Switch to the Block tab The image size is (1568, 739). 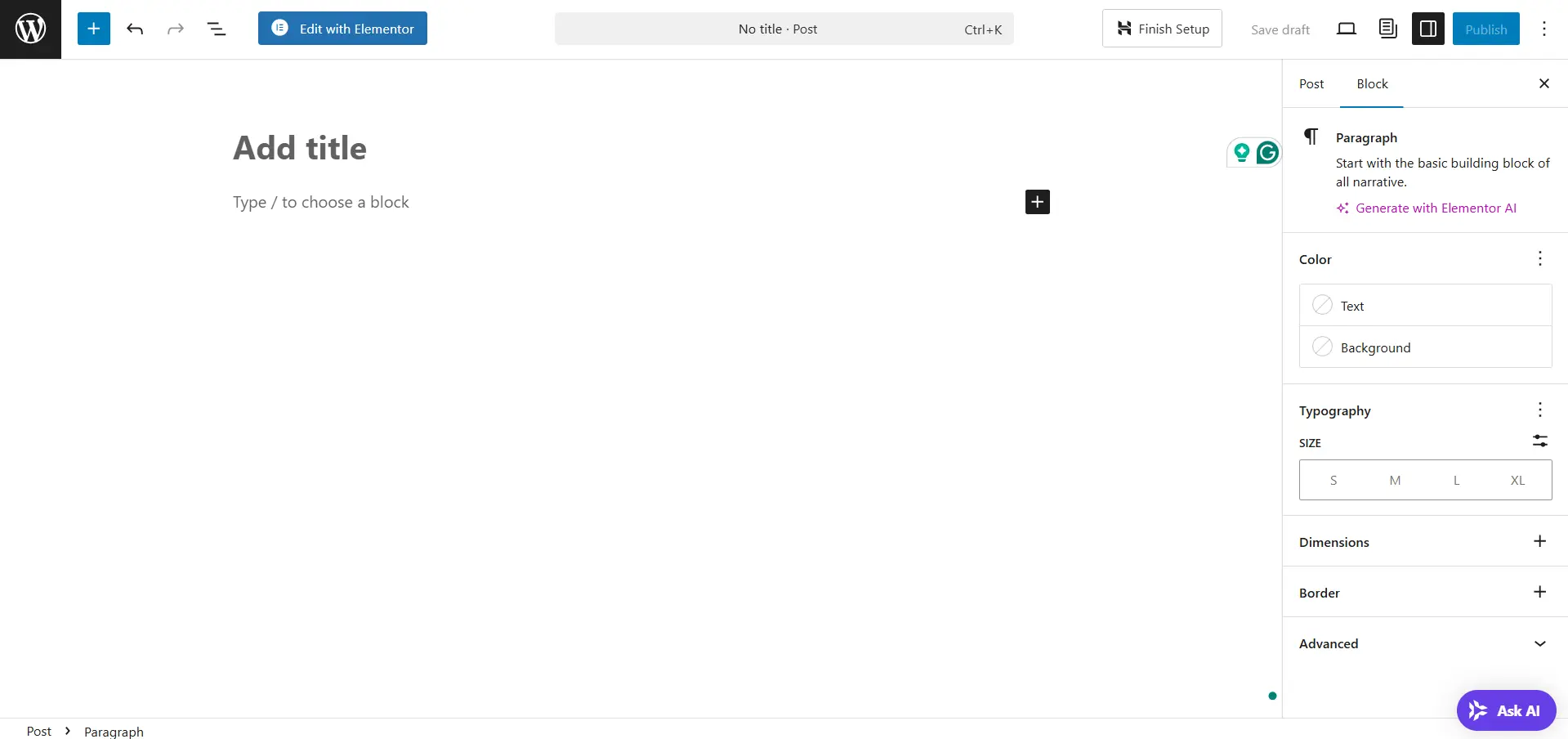1372,83
